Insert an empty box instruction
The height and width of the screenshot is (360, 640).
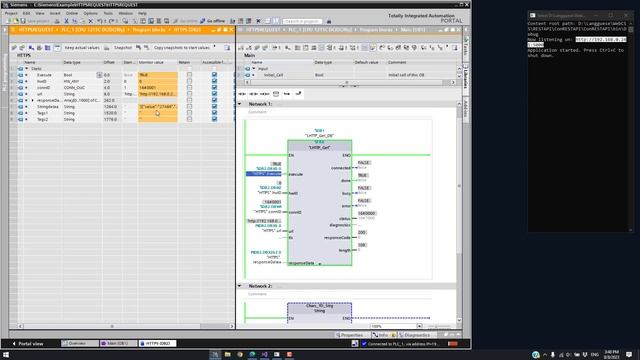pyautogui.click(x=276, y=94)
